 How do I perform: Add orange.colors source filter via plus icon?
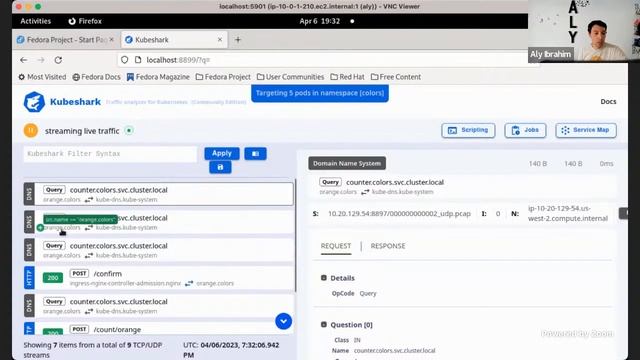pyautogui.click(x=40, y=228)
